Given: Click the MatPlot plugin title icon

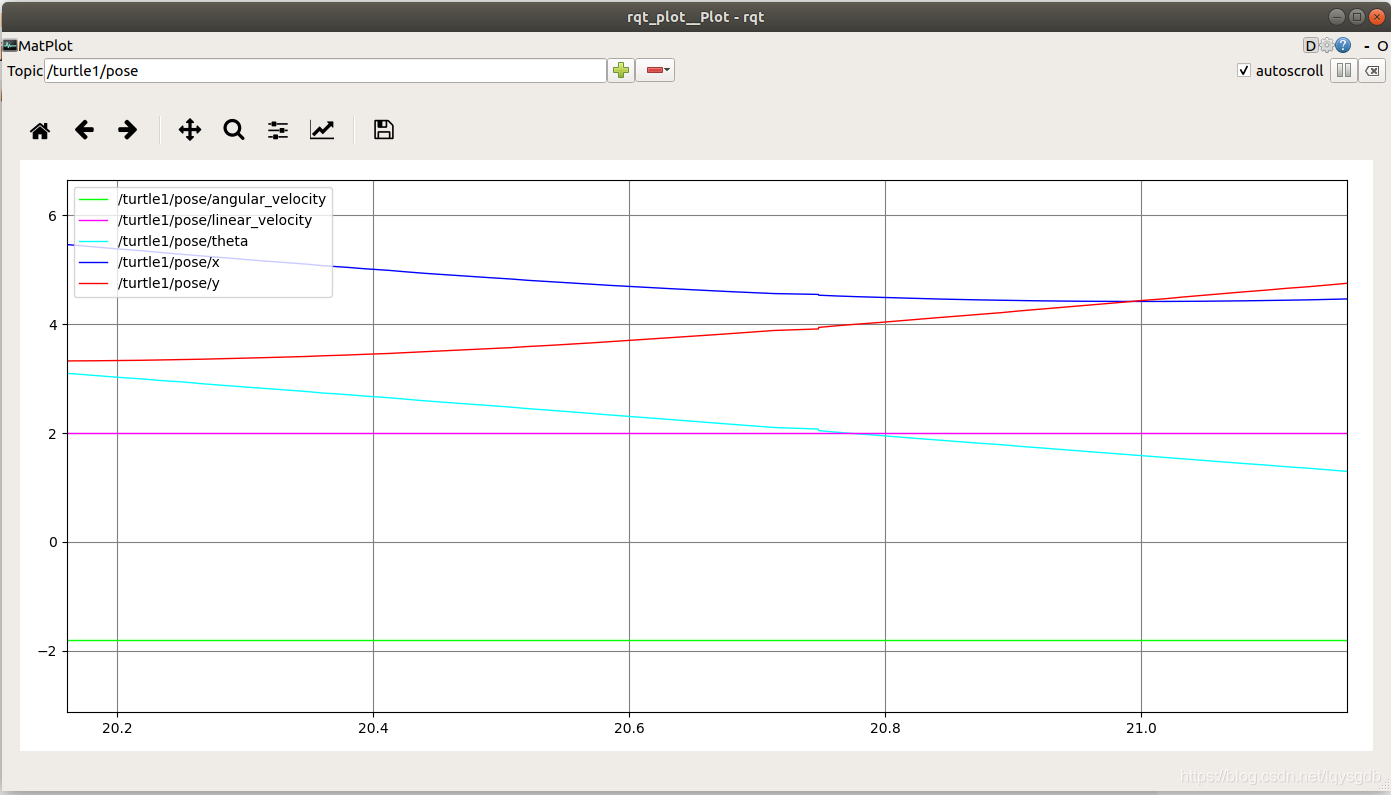Looking at the screenshot, I should click(x=10, y=45).
